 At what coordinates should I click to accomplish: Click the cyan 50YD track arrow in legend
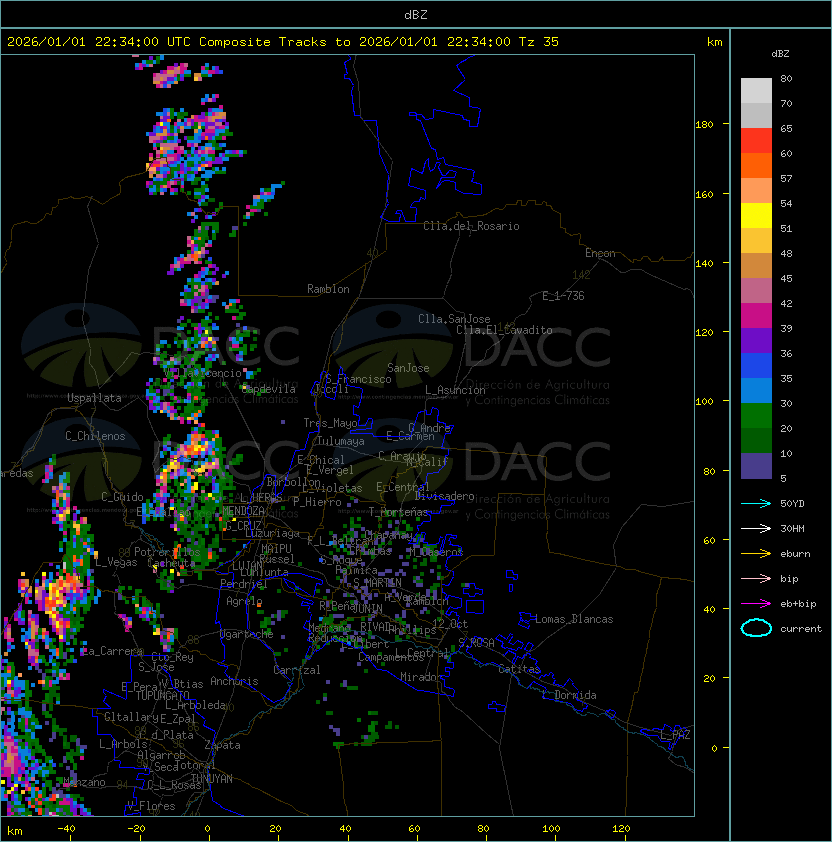[x=756, y=503]
